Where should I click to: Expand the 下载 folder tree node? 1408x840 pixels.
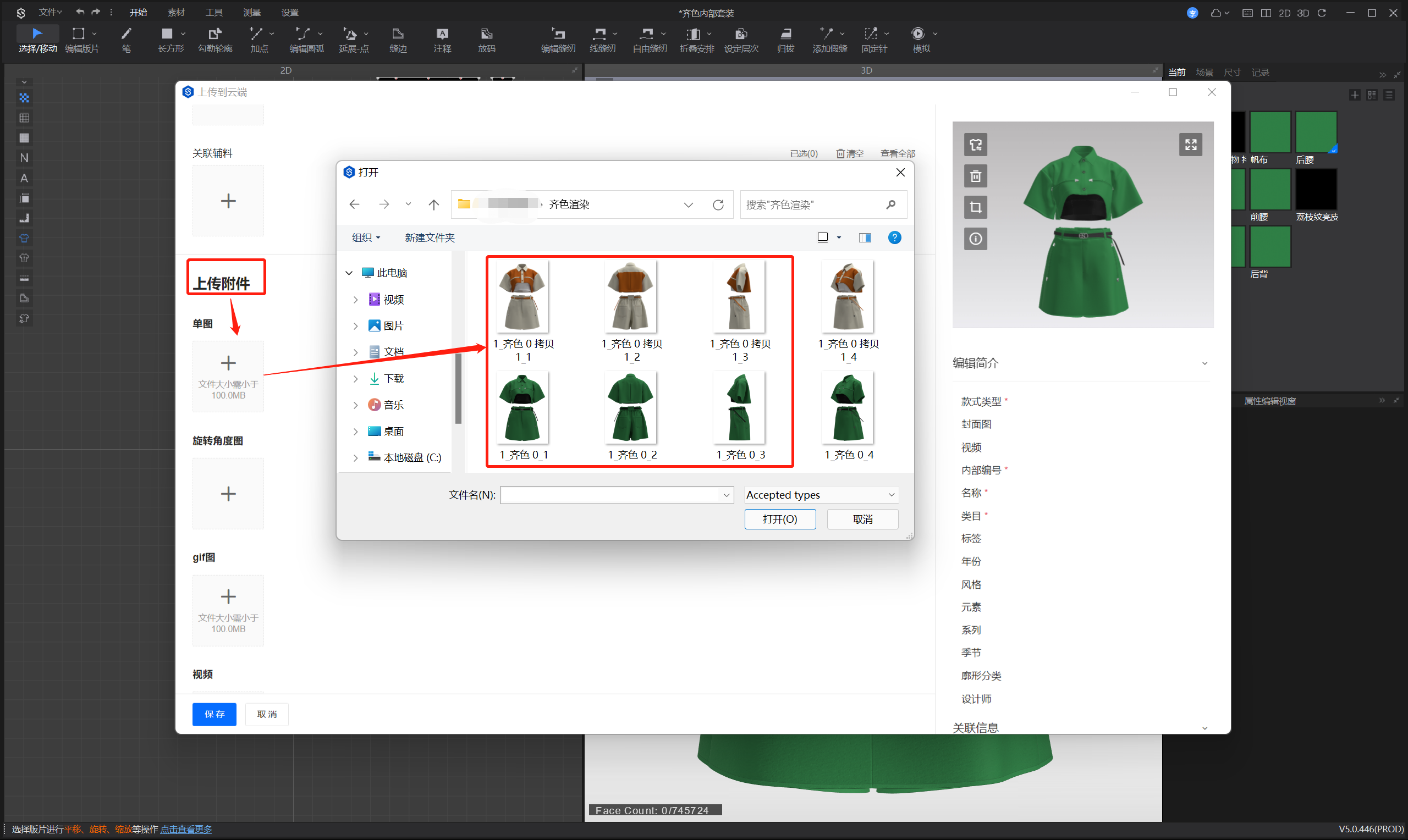pos(355,379)
